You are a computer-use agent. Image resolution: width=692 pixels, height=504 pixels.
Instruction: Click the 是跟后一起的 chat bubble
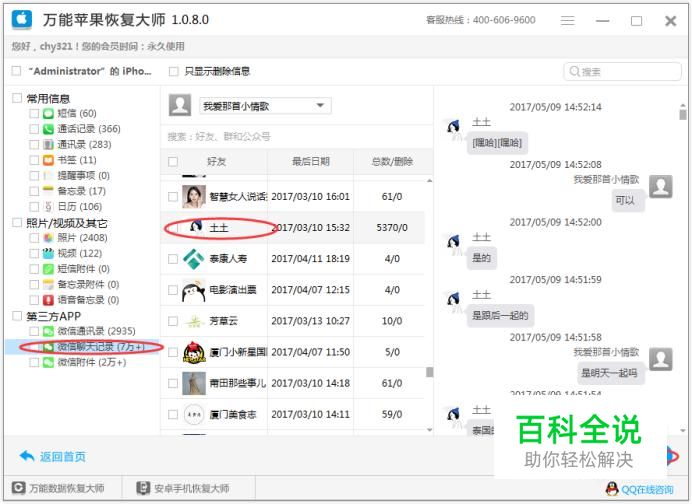coord(500,316)
